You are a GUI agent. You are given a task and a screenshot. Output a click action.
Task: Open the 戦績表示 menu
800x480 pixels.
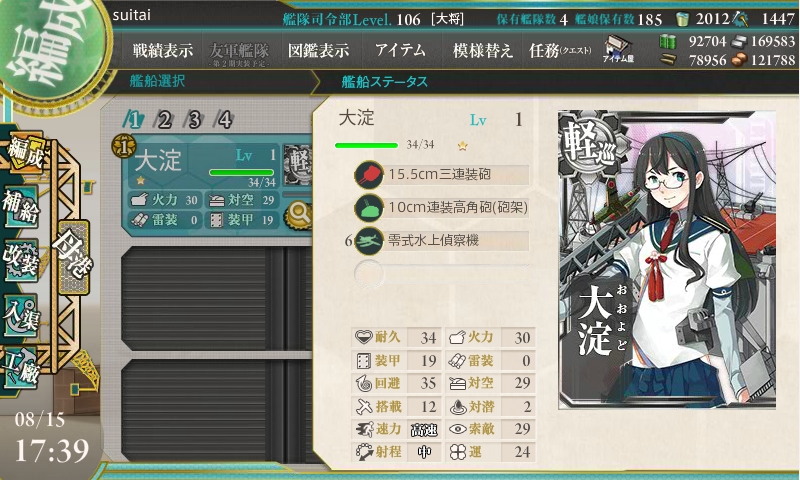[x=163, y=50]
